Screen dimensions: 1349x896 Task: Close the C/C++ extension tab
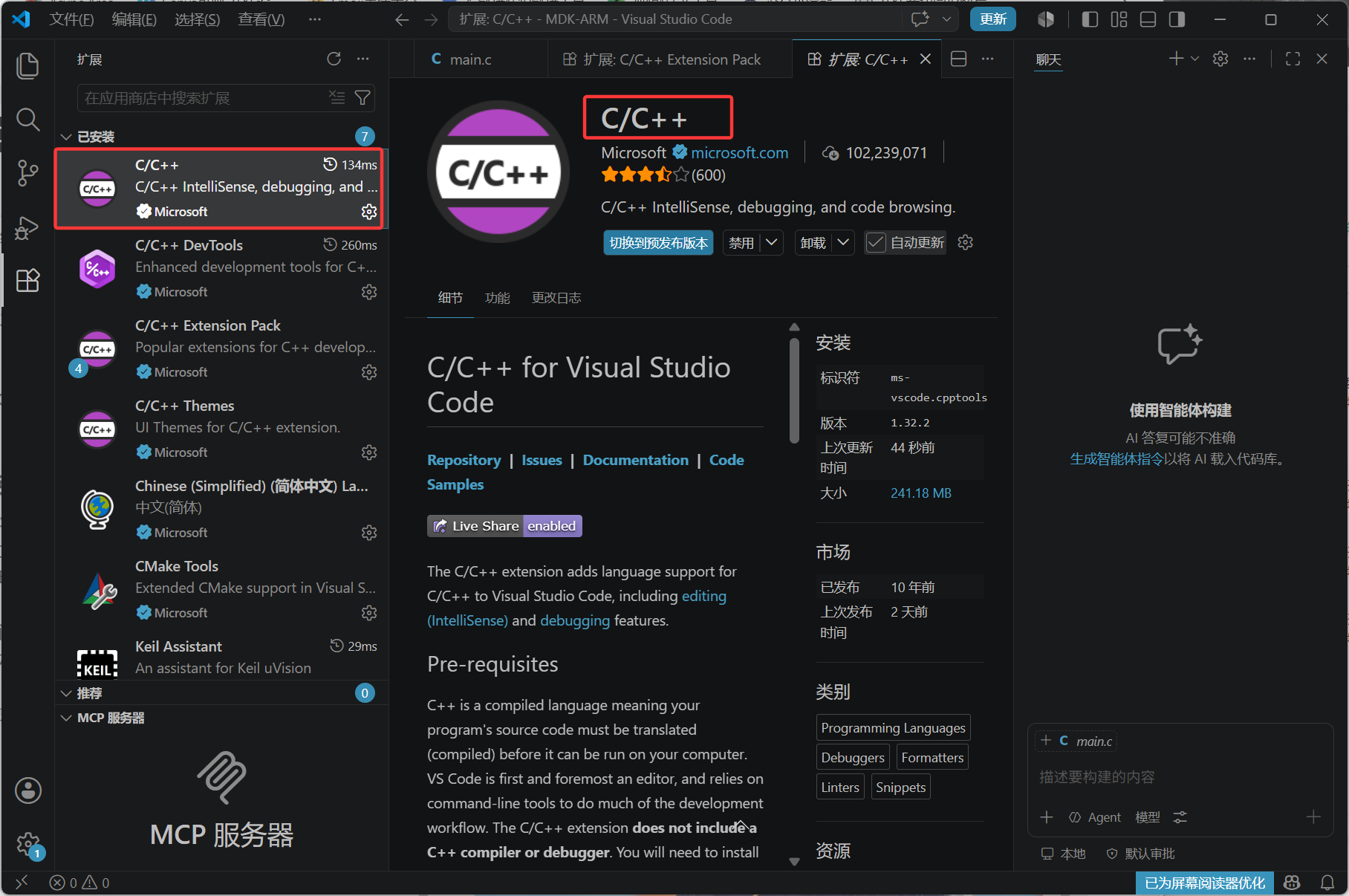[926, 59]
